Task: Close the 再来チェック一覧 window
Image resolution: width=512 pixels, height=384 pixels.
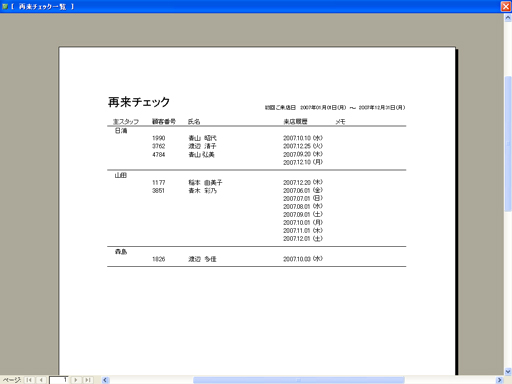Action: [506, 6]
